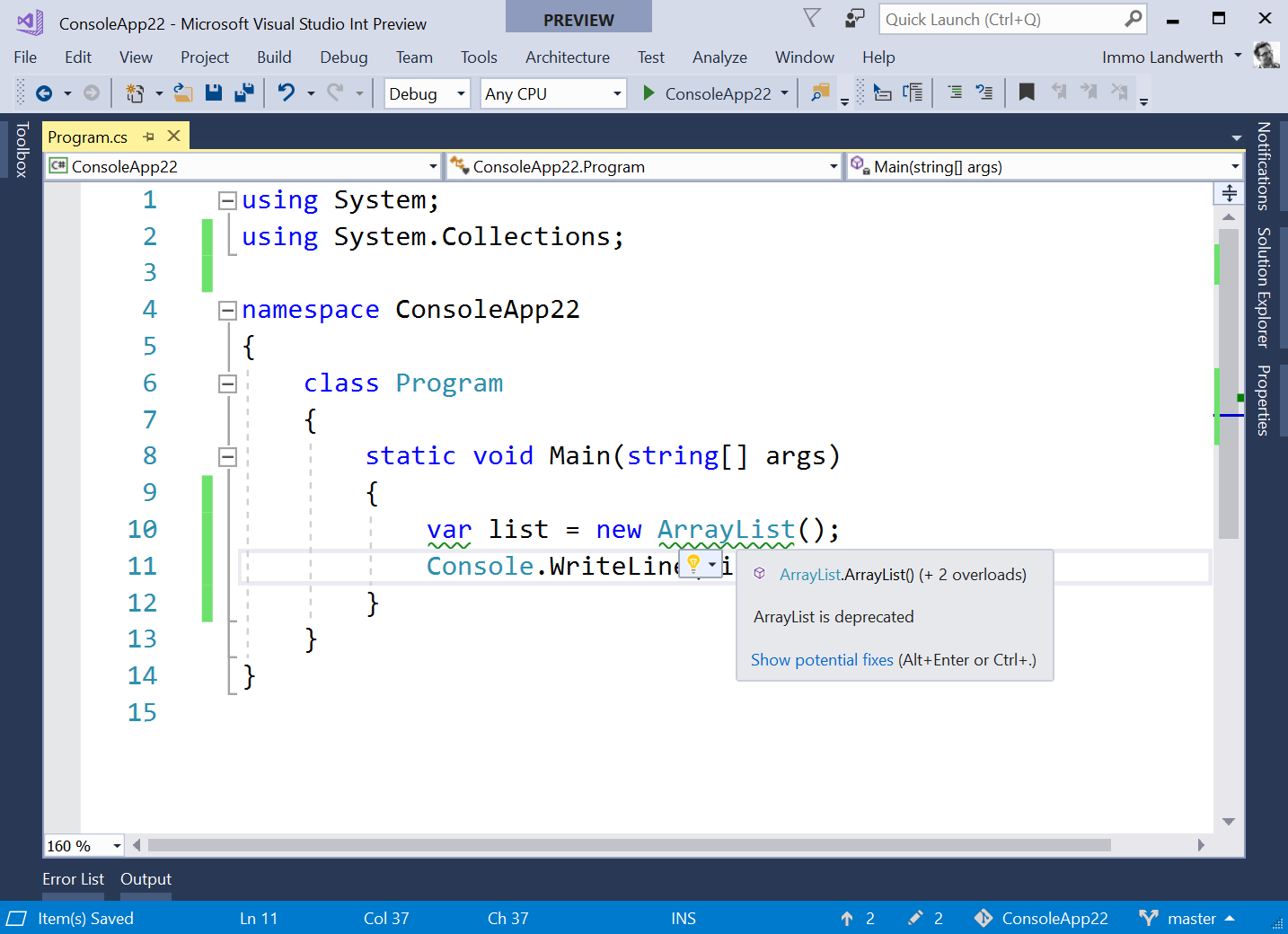The image size is (1288, 934).
Task: Click the unpushed commits up arrow indicator
Action: coord(858,918)
